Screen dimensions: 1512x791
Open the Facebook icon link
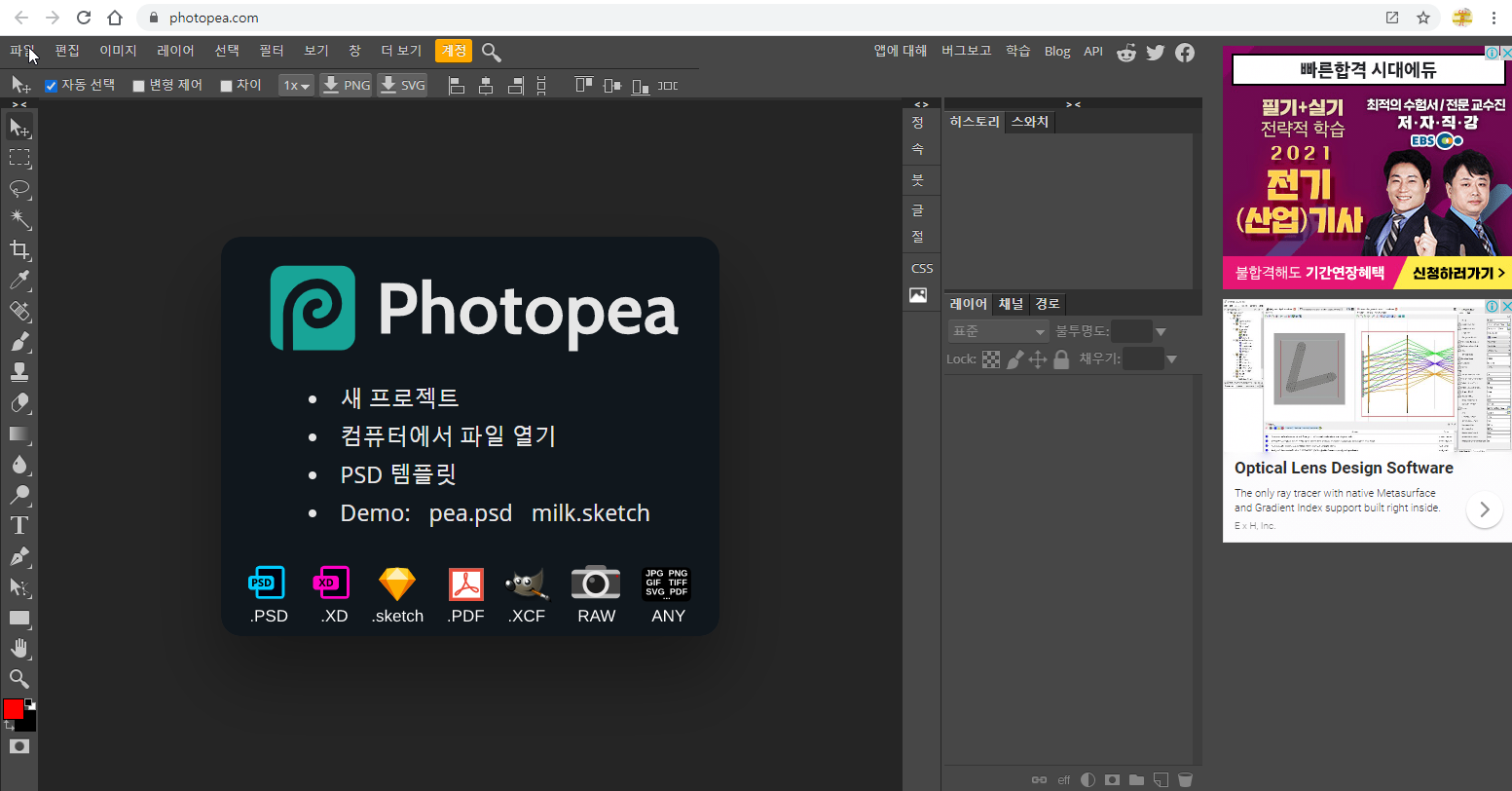tap(1185, 53)
